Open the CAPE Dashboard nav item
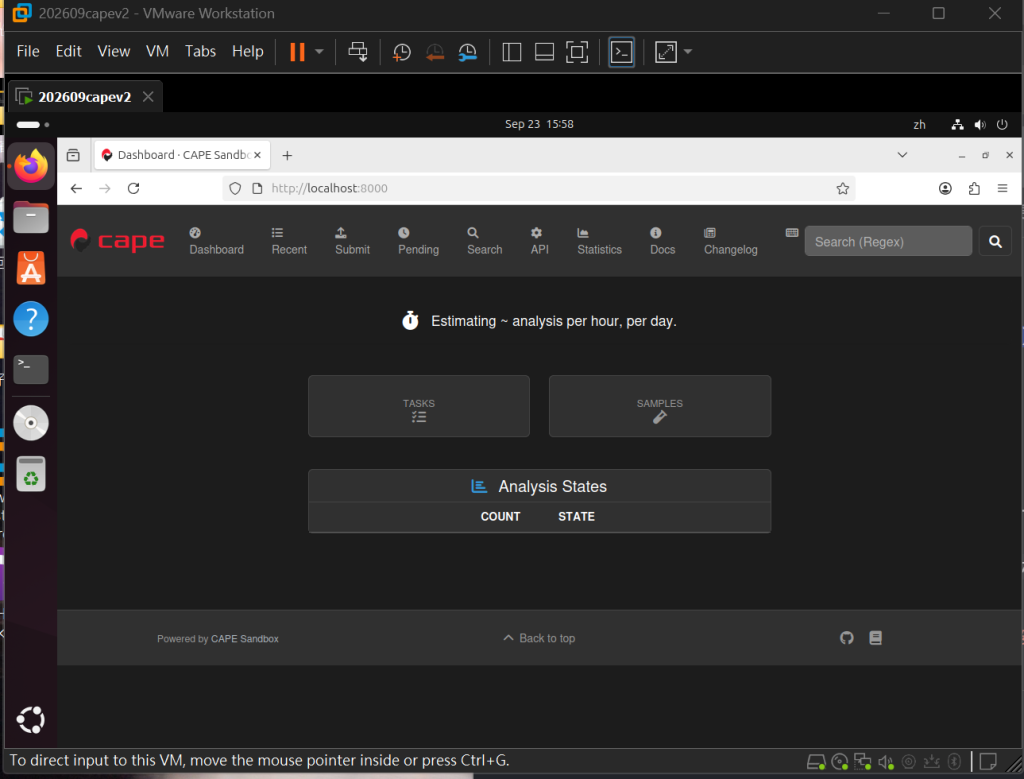1024x779 pixels. [216, 242]
